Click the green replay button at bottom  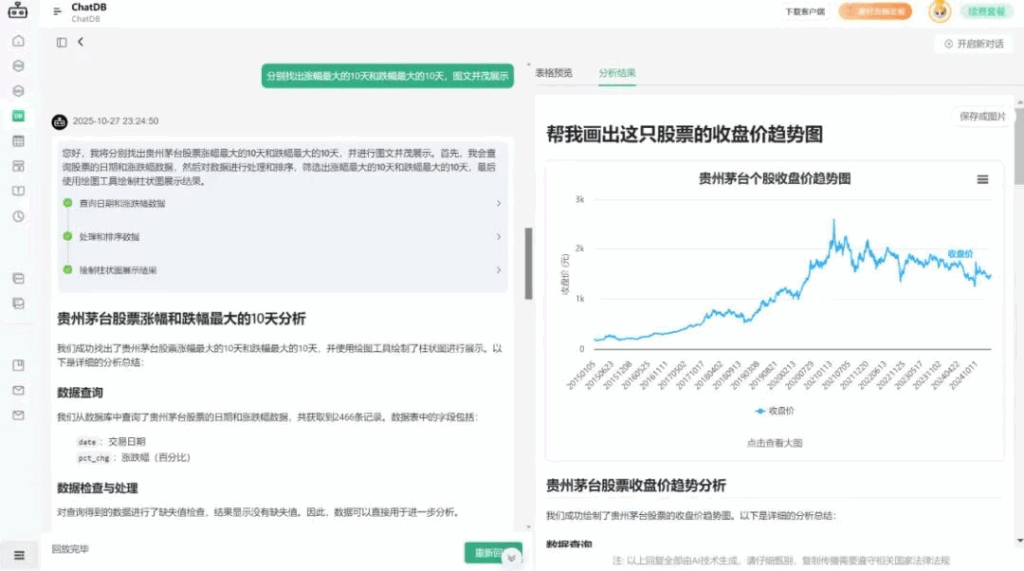point(485,553)
